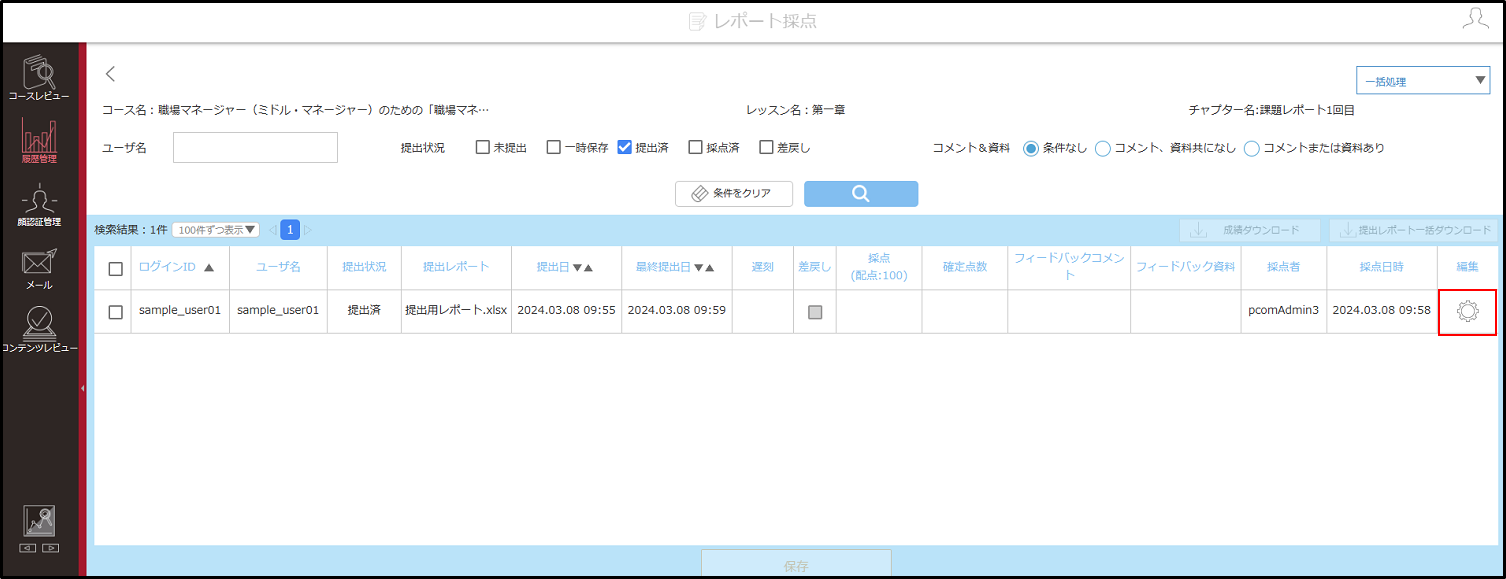This screenshot has height=579, width=1506.
Task: Open the Content Review (コンテンツレビュー) sidebar icon
Action: tap(39, 329)
